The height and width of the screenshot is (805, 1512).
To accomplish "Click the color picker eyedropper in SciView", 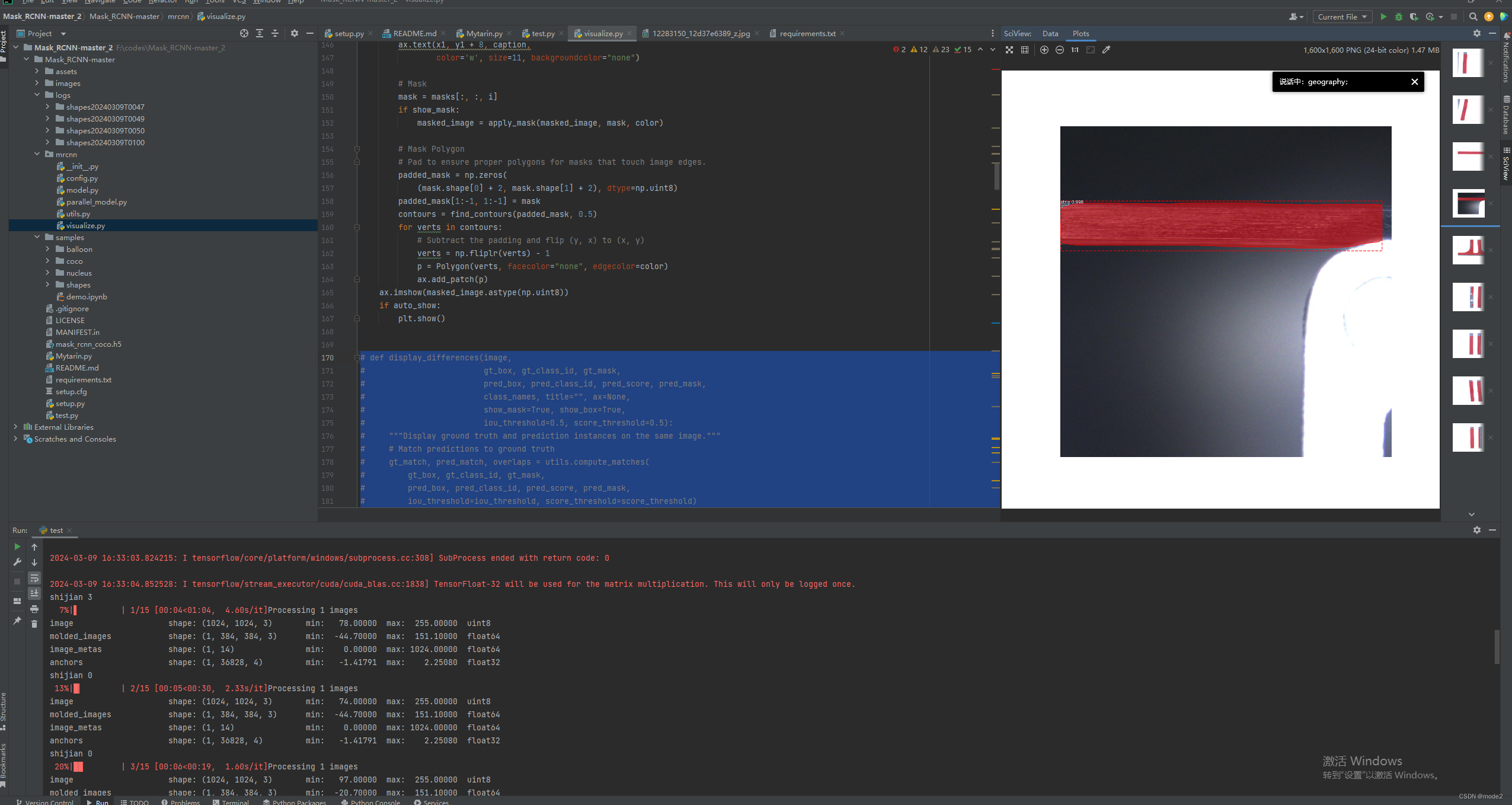I will [1106, 50].
